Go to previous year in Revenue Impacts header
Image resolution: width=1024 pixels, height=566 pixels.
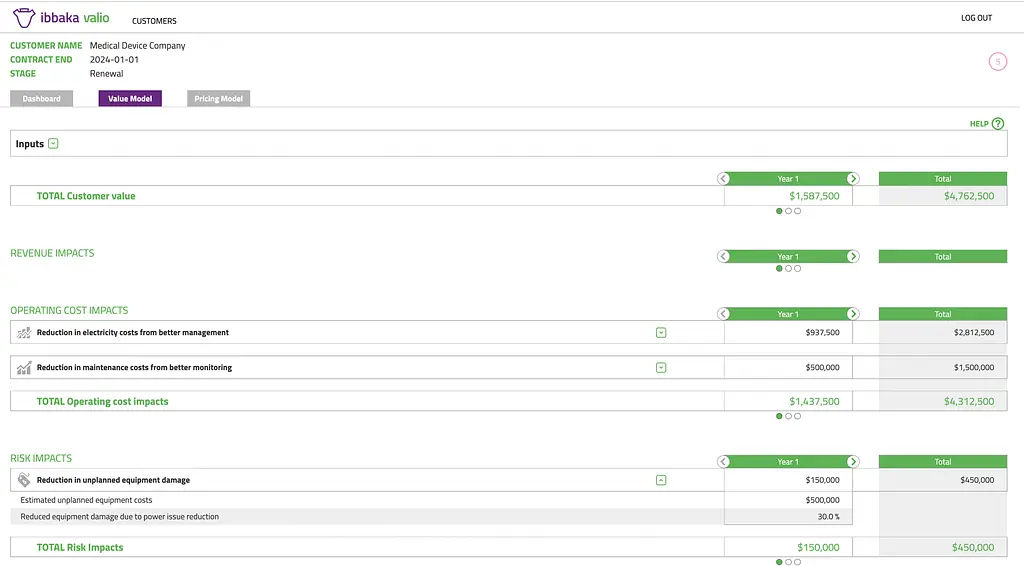pyautogui.click(x=723, y=257)
